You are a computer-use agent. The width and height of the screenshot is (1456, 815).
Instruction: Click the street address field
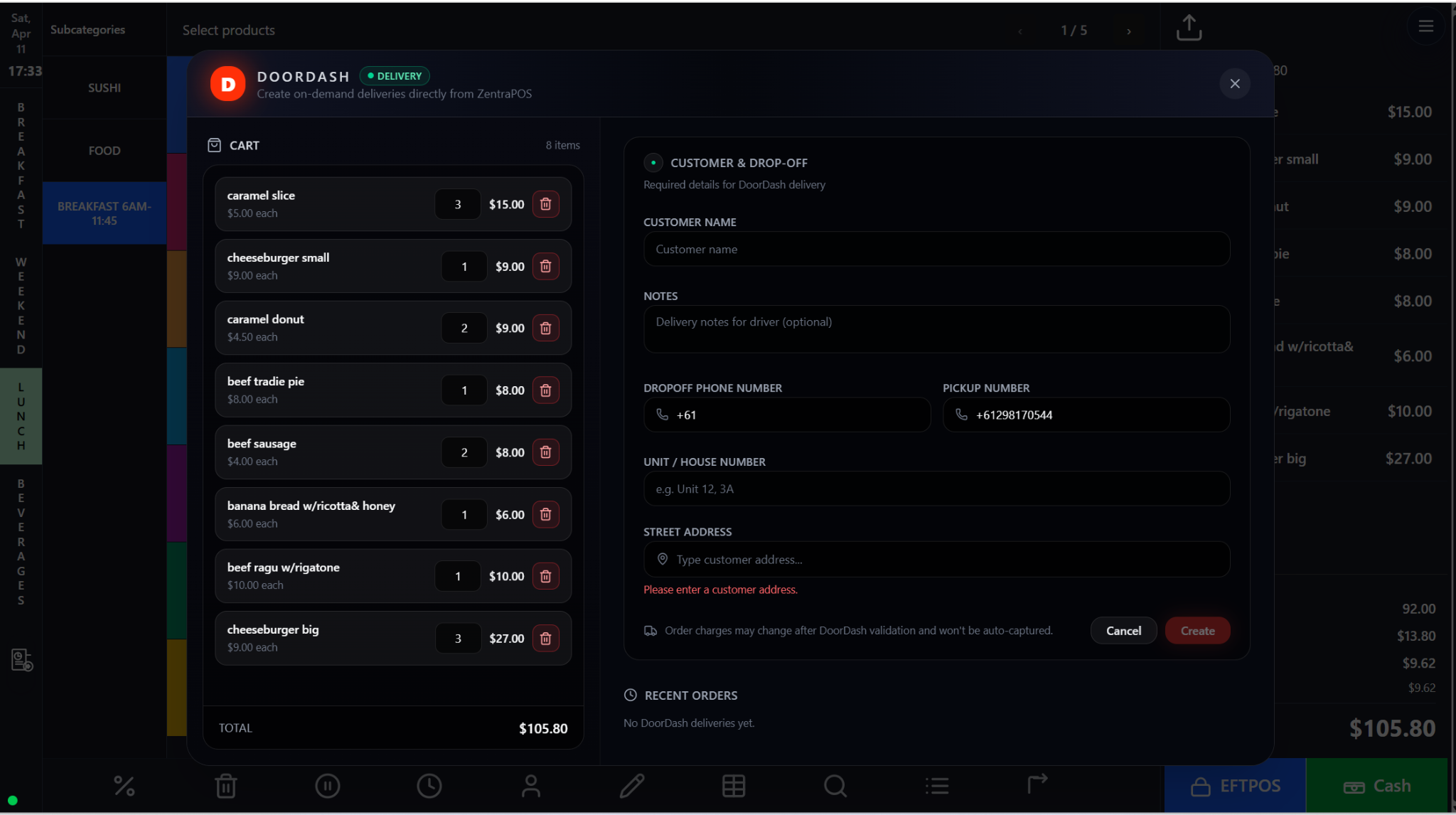(x=936, y=560)
